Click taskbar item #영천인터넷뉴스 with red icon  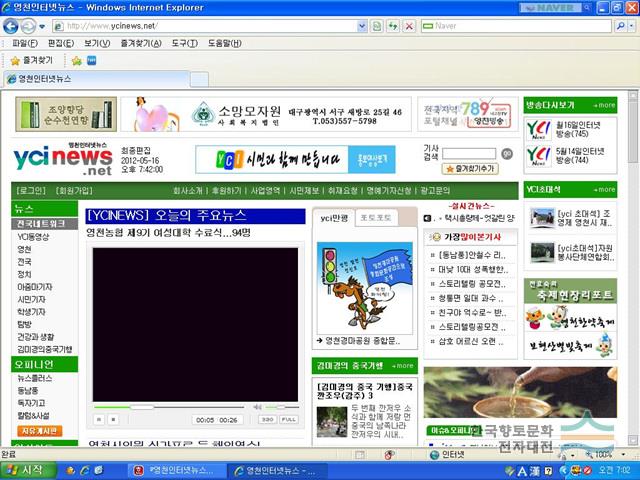pos(177,471)
